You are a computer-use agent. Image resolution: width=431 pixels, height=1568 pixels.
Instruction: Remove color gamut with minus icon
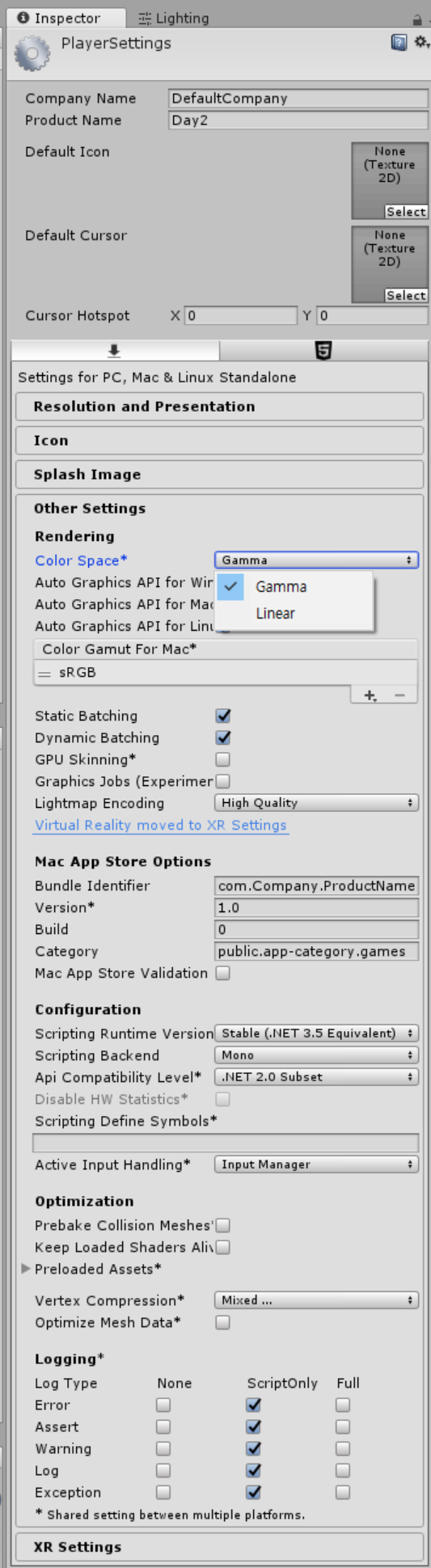click(399, 695)
